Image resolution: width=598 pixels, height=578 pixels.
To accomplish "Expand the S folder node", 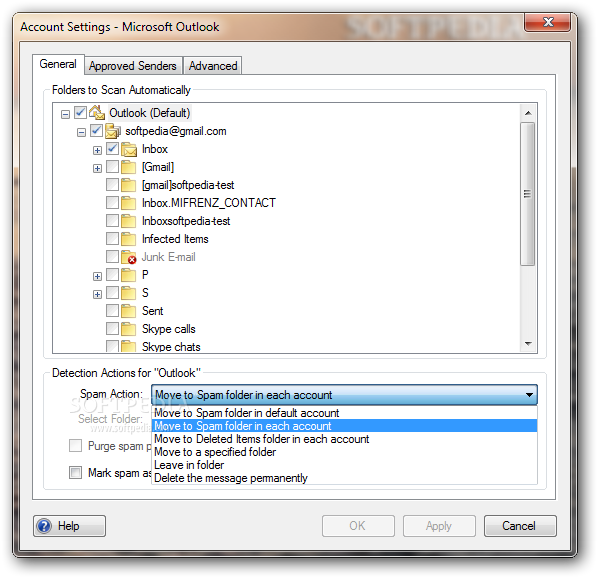I will [97, 294].
